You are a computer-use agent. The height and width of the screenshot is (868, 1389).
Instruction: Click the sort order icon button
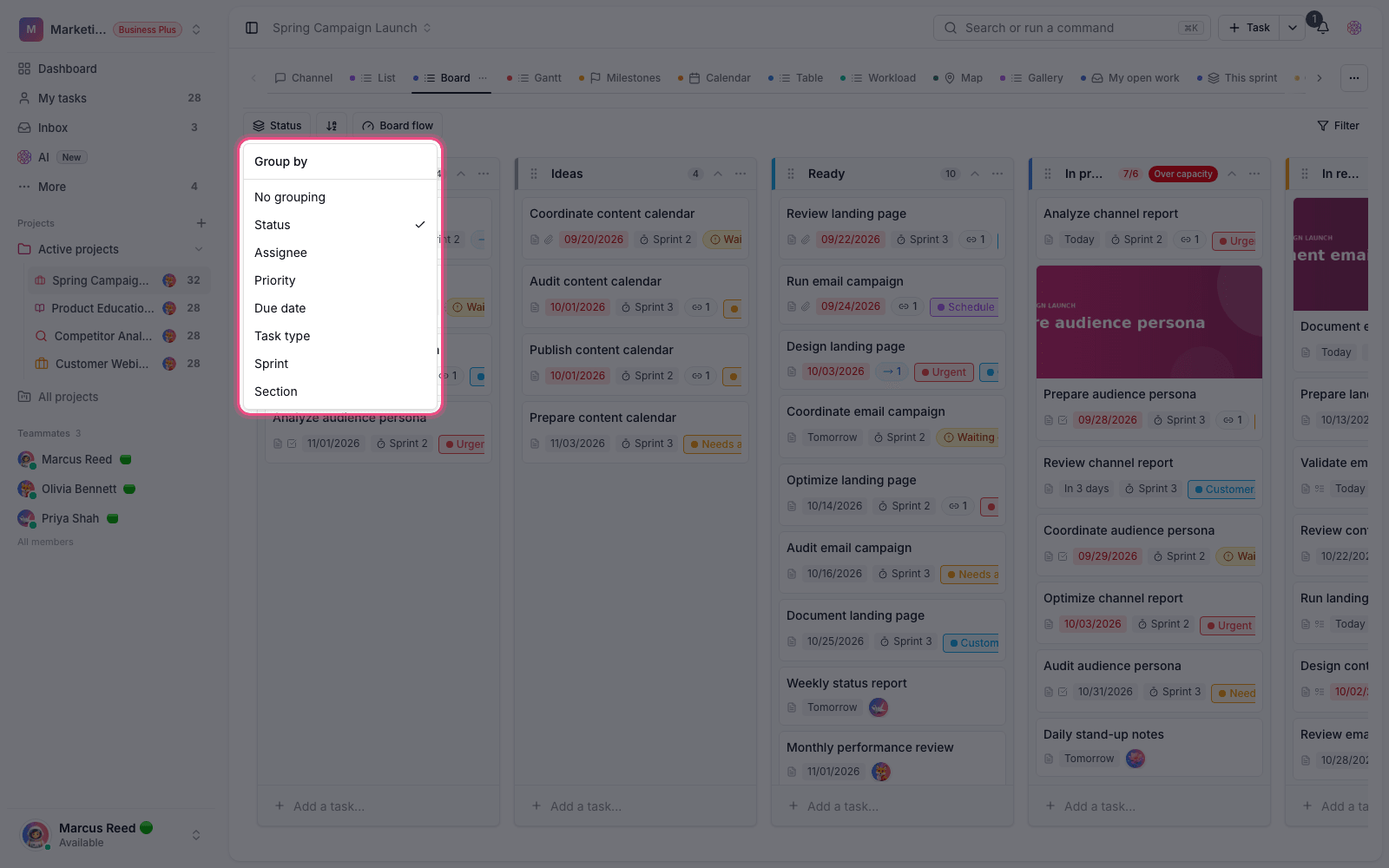point(332,126)
